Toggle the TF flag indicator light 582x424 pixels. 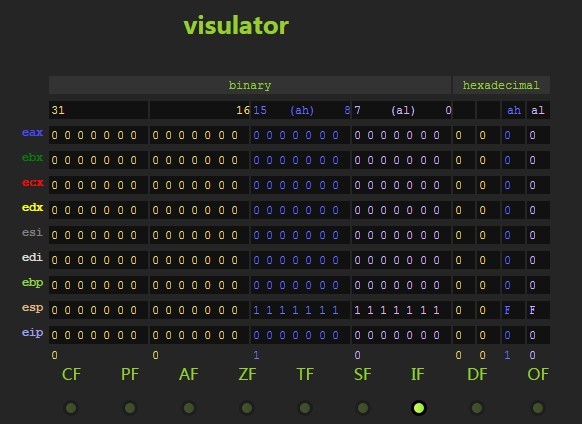pos(305,408)
